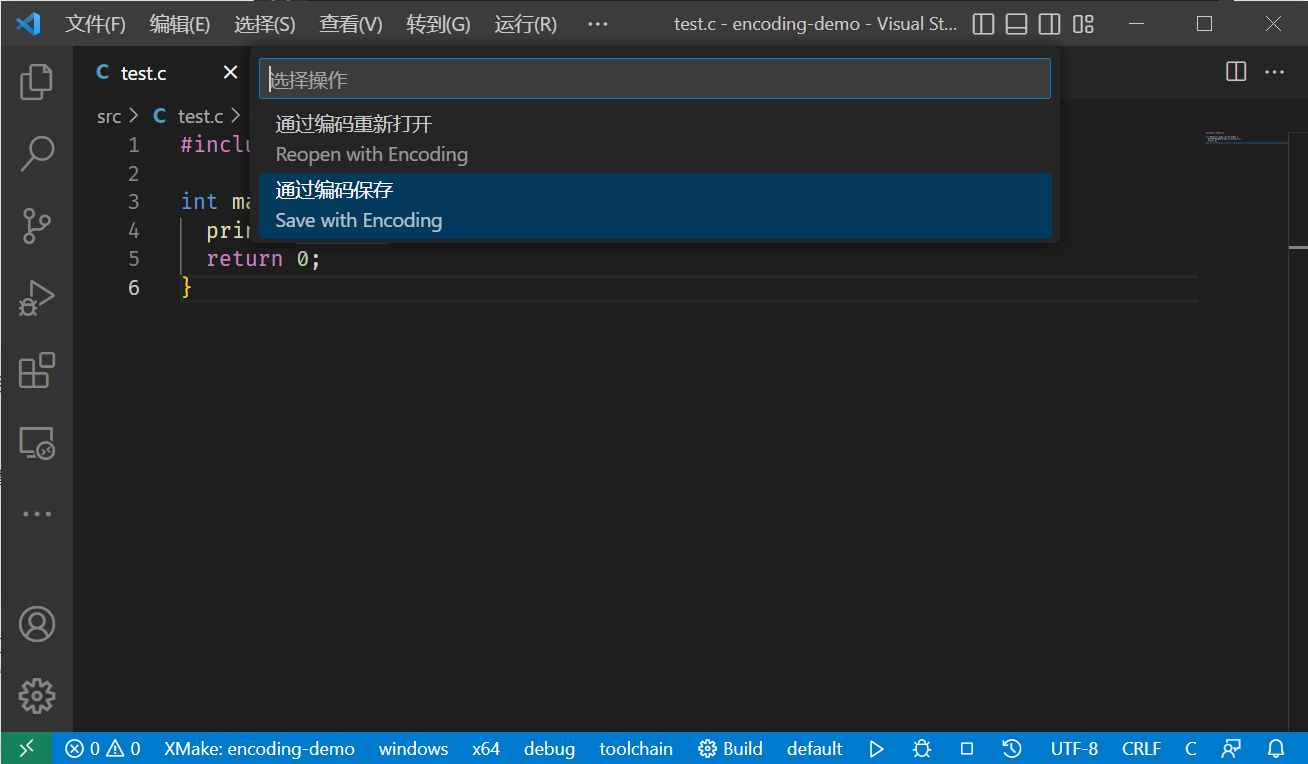Open the Manage gear icon
Viewport: 1308px width, 764px height.
(x=37, y=696)
